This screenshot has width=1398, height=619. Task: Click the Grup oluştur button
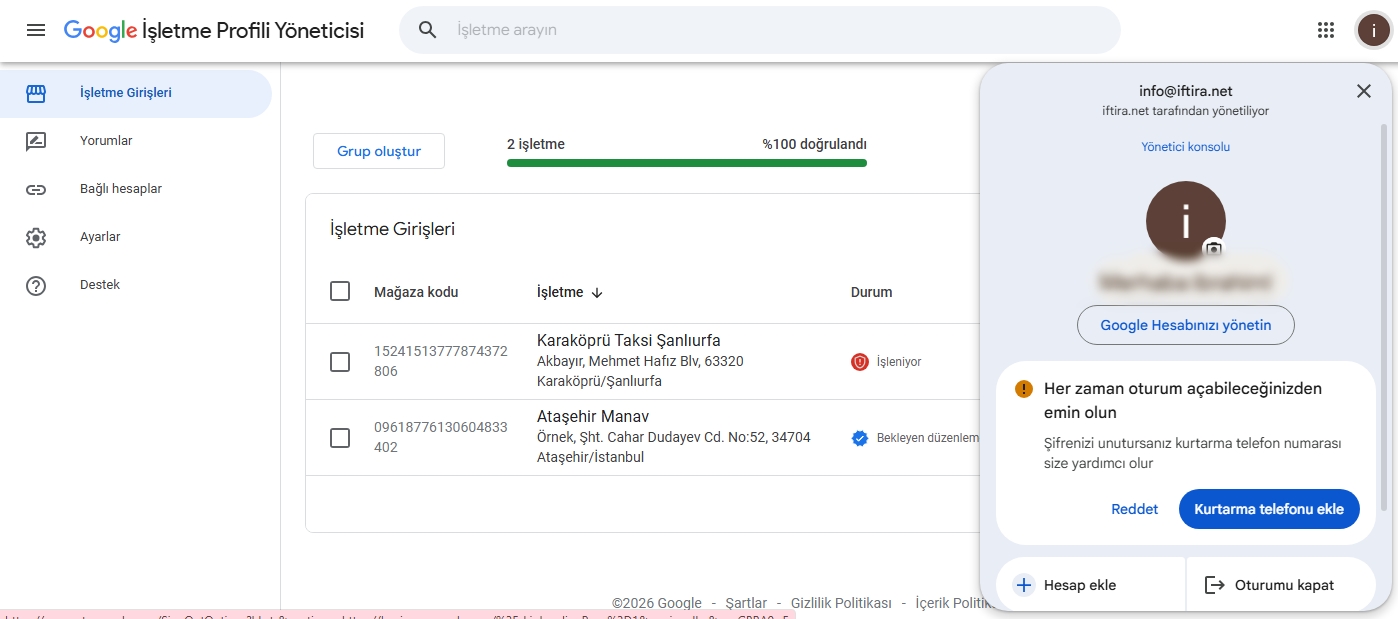pyautogui.click(x=379, y=151)
